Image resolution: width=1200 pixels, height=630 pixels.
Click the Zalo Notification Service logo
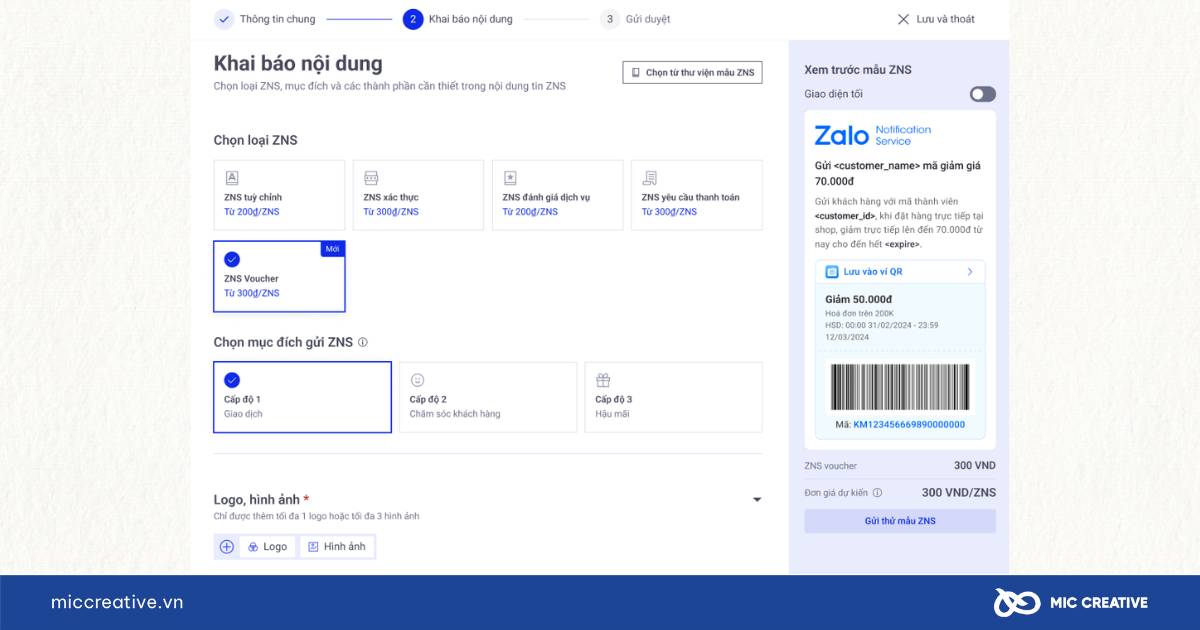(873, 135)
